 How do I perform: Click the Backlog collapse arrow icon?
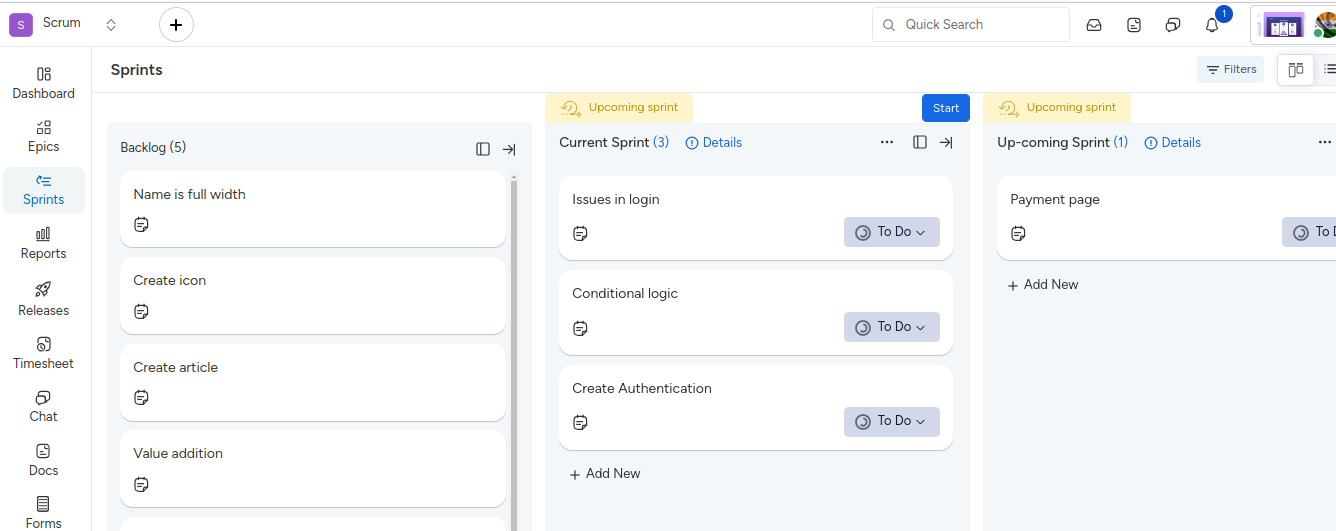tap(509, 149)
